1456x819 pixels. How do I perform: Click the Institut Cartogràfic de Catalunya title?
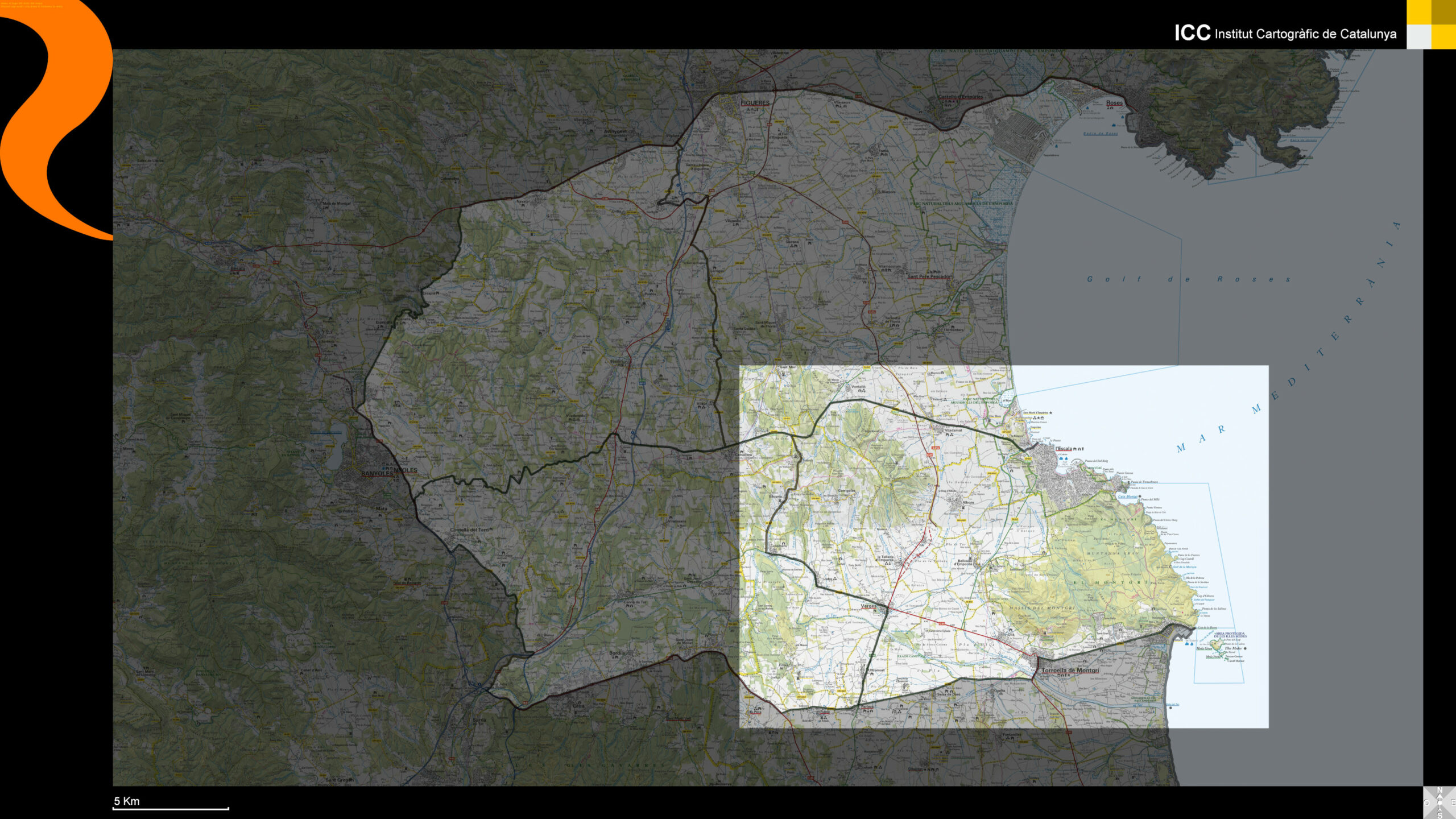pyautogui.click(x=1305, y=34)
